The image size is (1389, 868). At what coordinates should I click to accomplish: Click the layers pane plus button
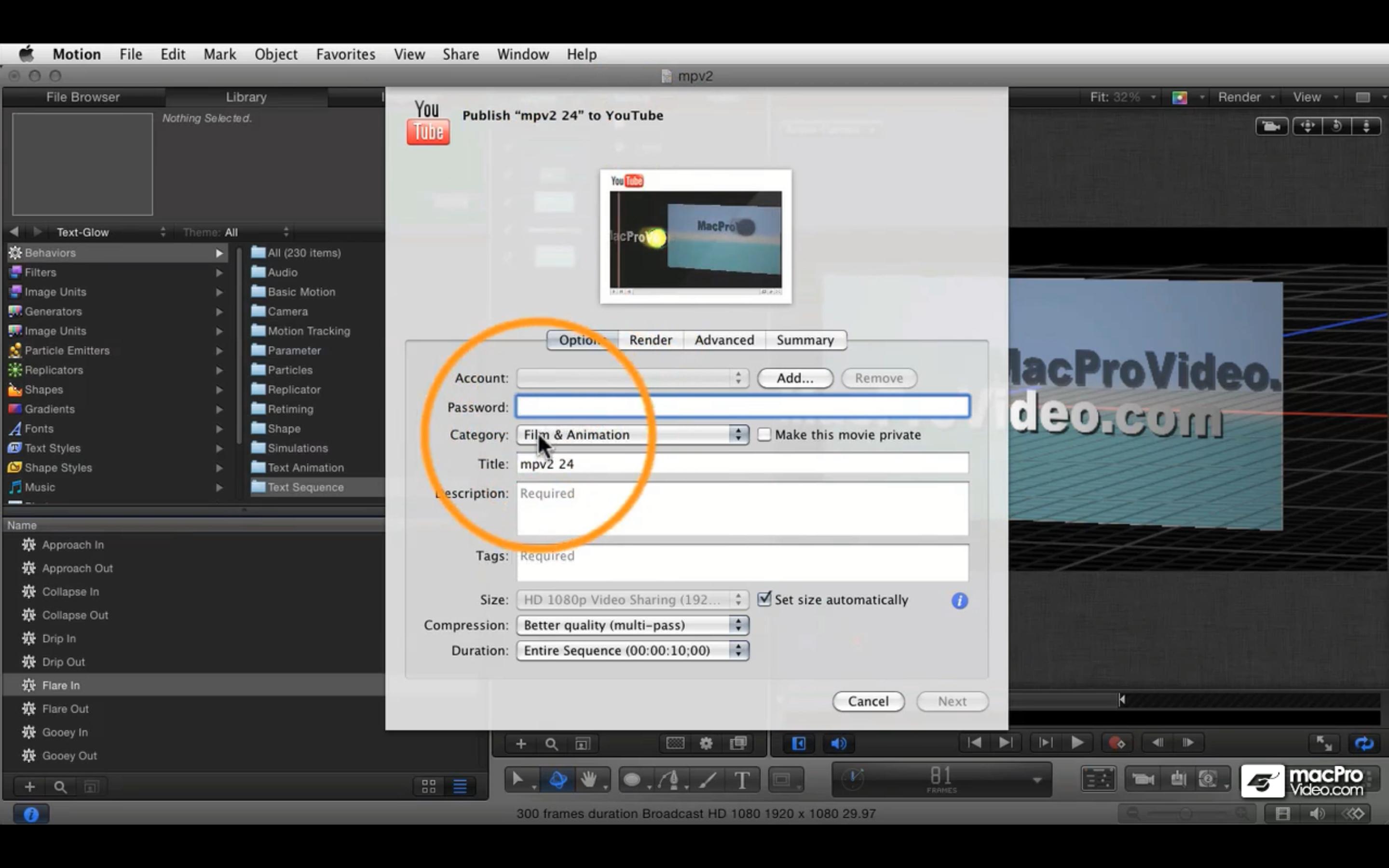520,744
